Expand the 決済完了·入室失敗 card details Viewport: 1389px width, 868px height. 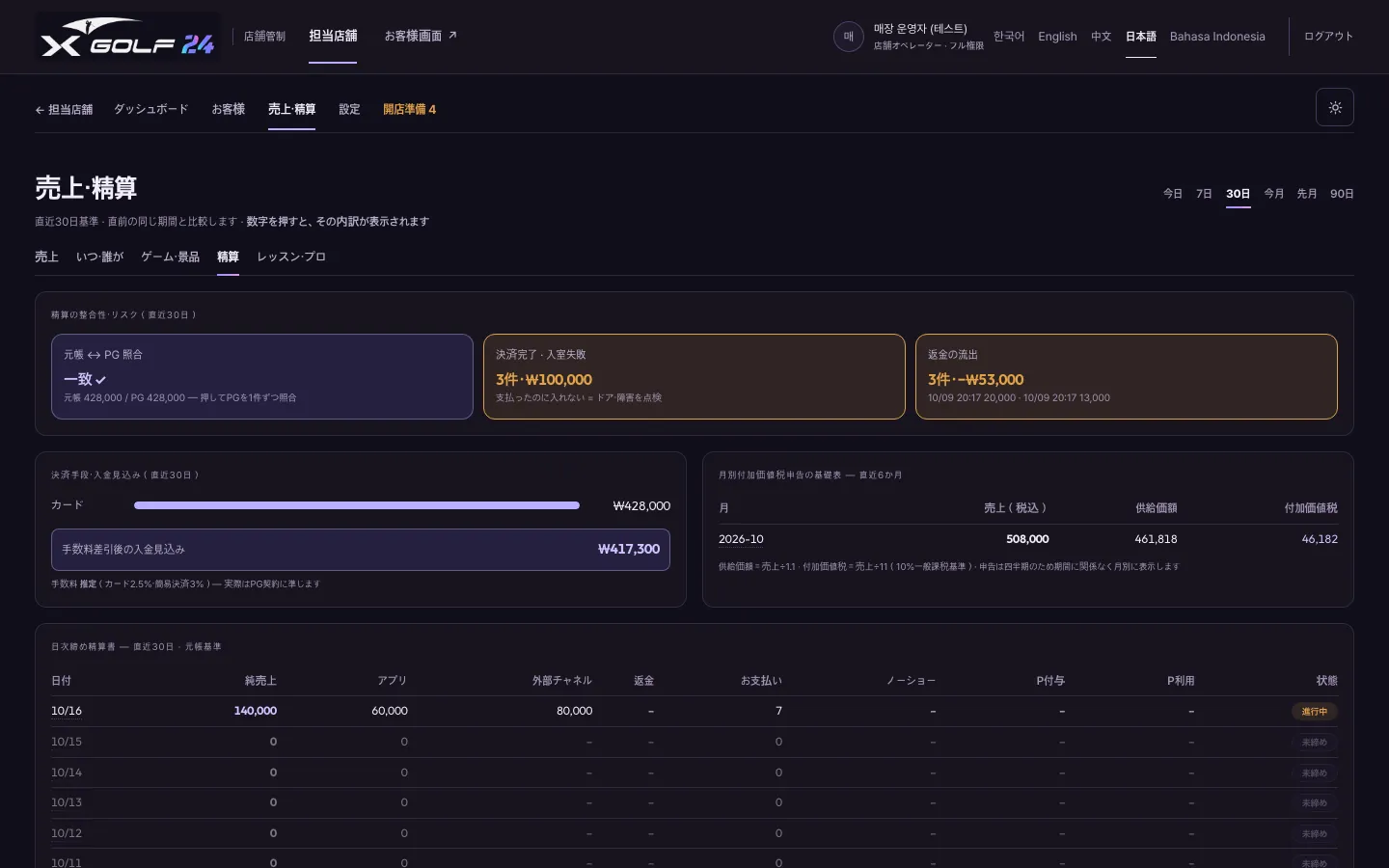pos(694,376)
